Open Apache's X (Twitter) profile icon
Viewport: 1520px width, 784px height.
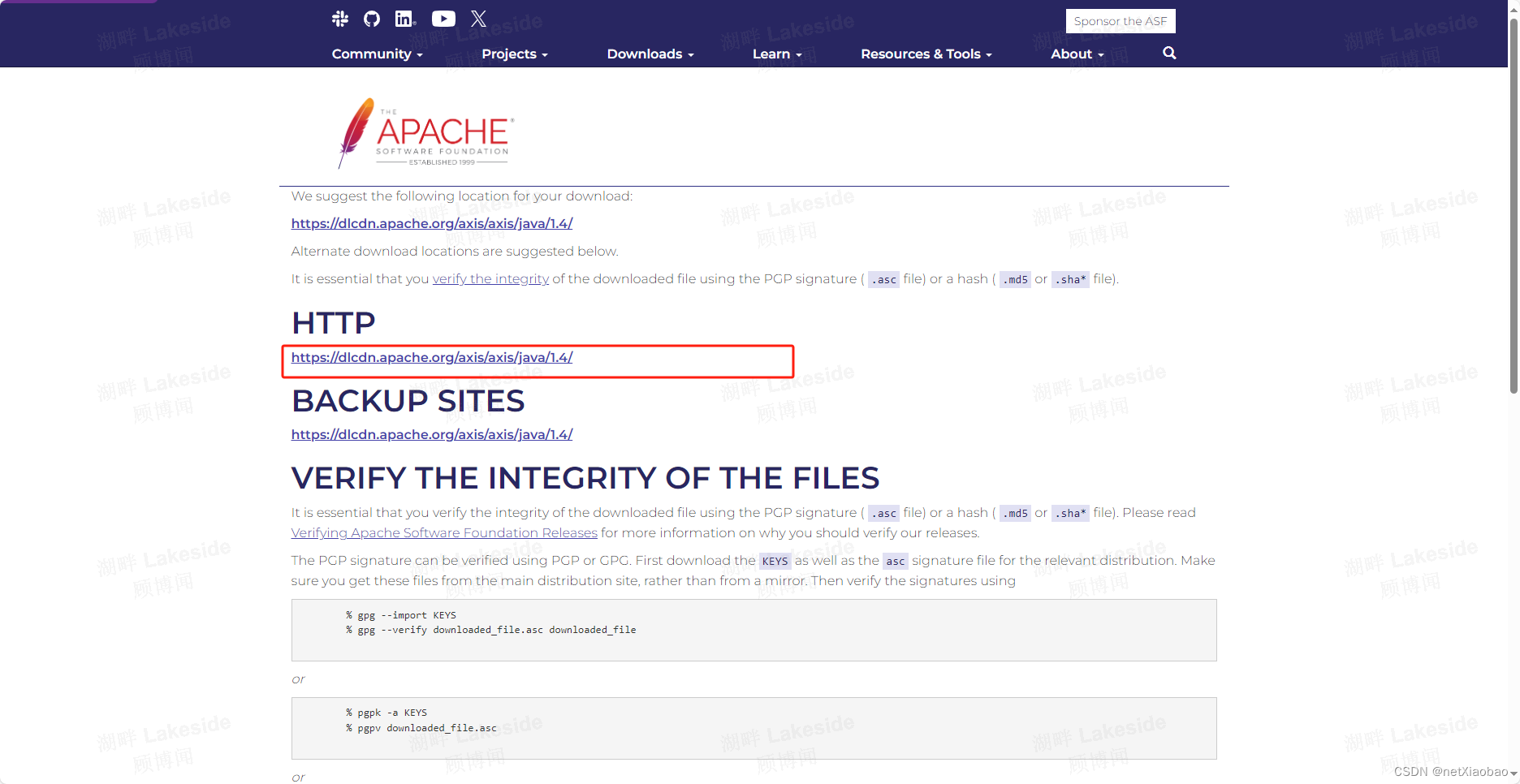(x=478, y=18)
